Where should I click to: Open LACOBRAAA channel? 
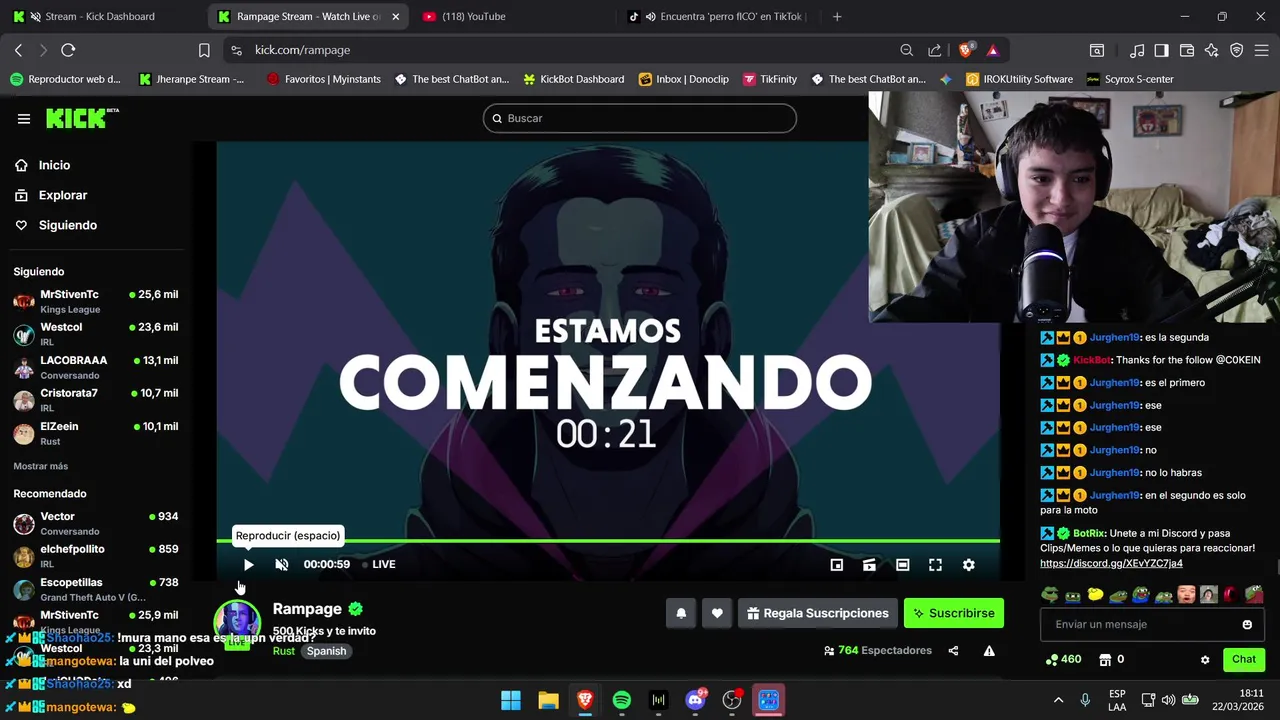tap(96, 367)
